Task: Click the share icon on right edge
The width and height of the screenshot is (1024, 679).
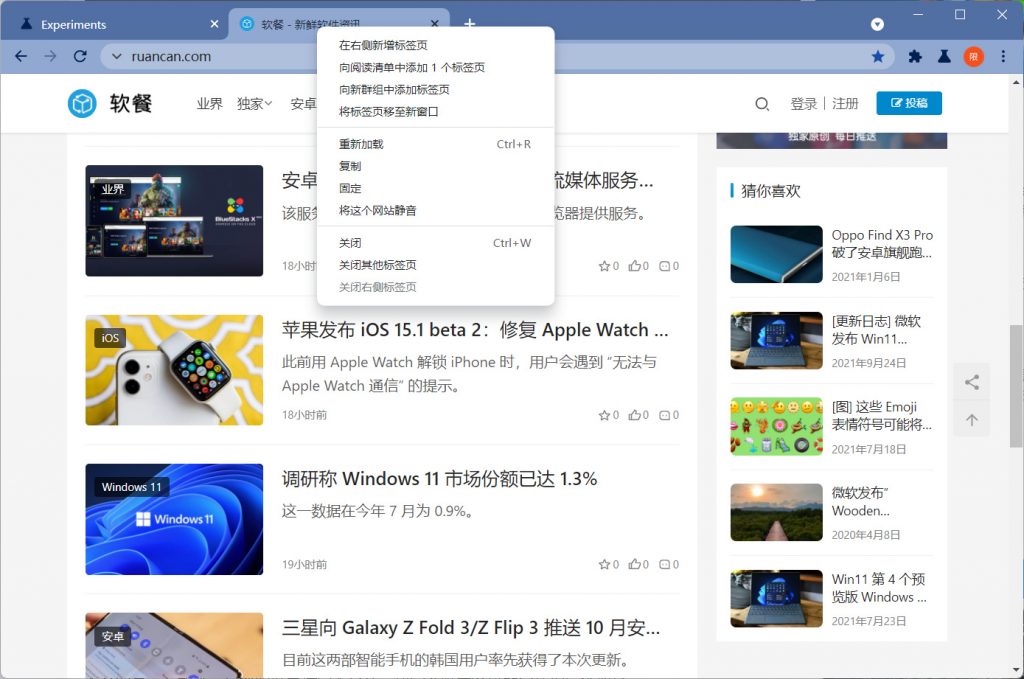Action: pos(972,382)
